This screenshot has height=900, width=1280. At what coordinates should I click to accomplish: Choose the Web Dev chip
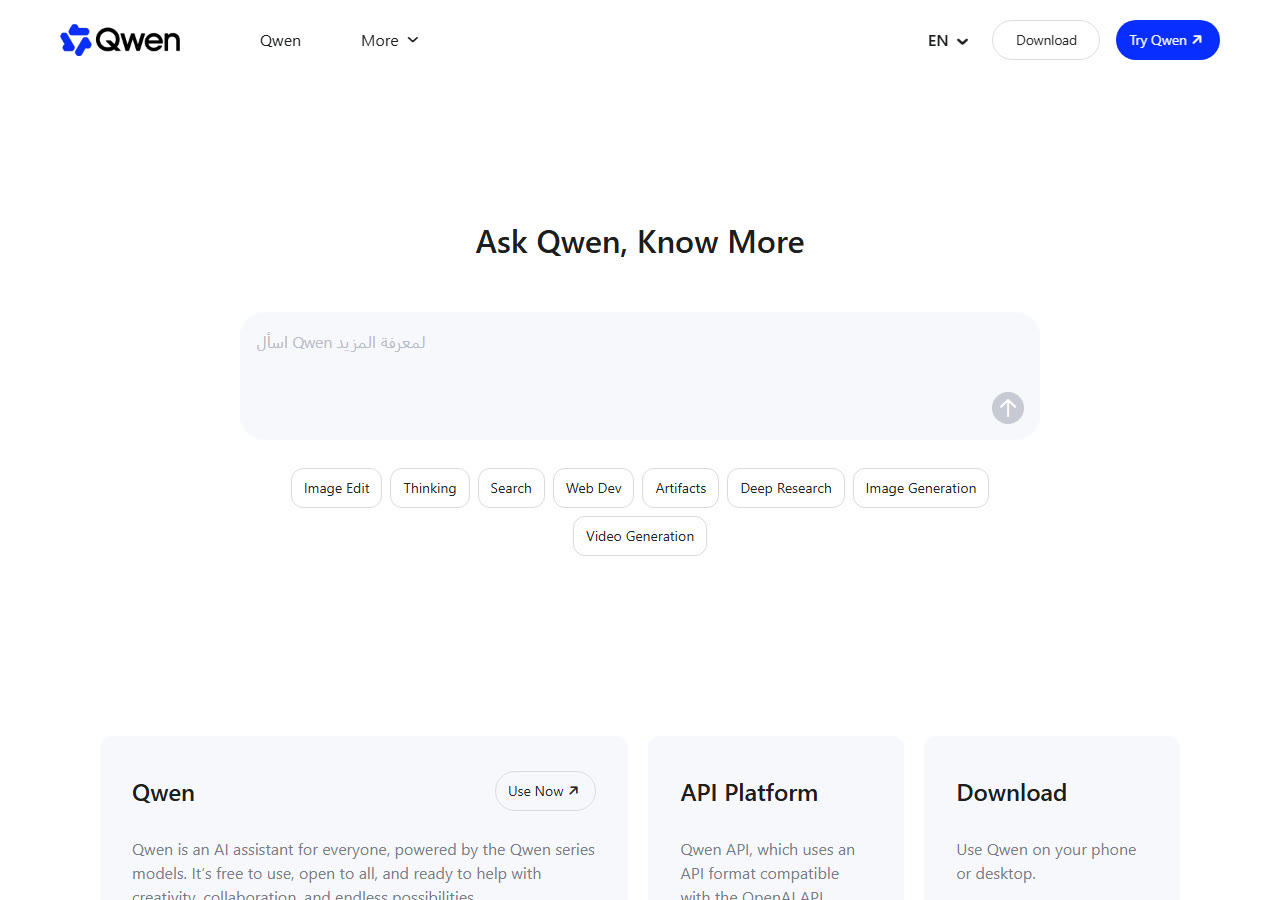[x=593, y=488]
